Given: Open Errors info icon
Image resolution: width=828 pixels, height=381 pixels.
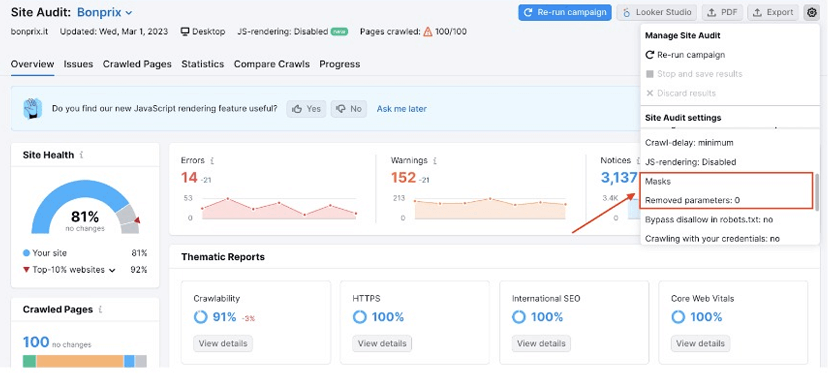Looking at the screenshot, I should (x=212, y=160).
